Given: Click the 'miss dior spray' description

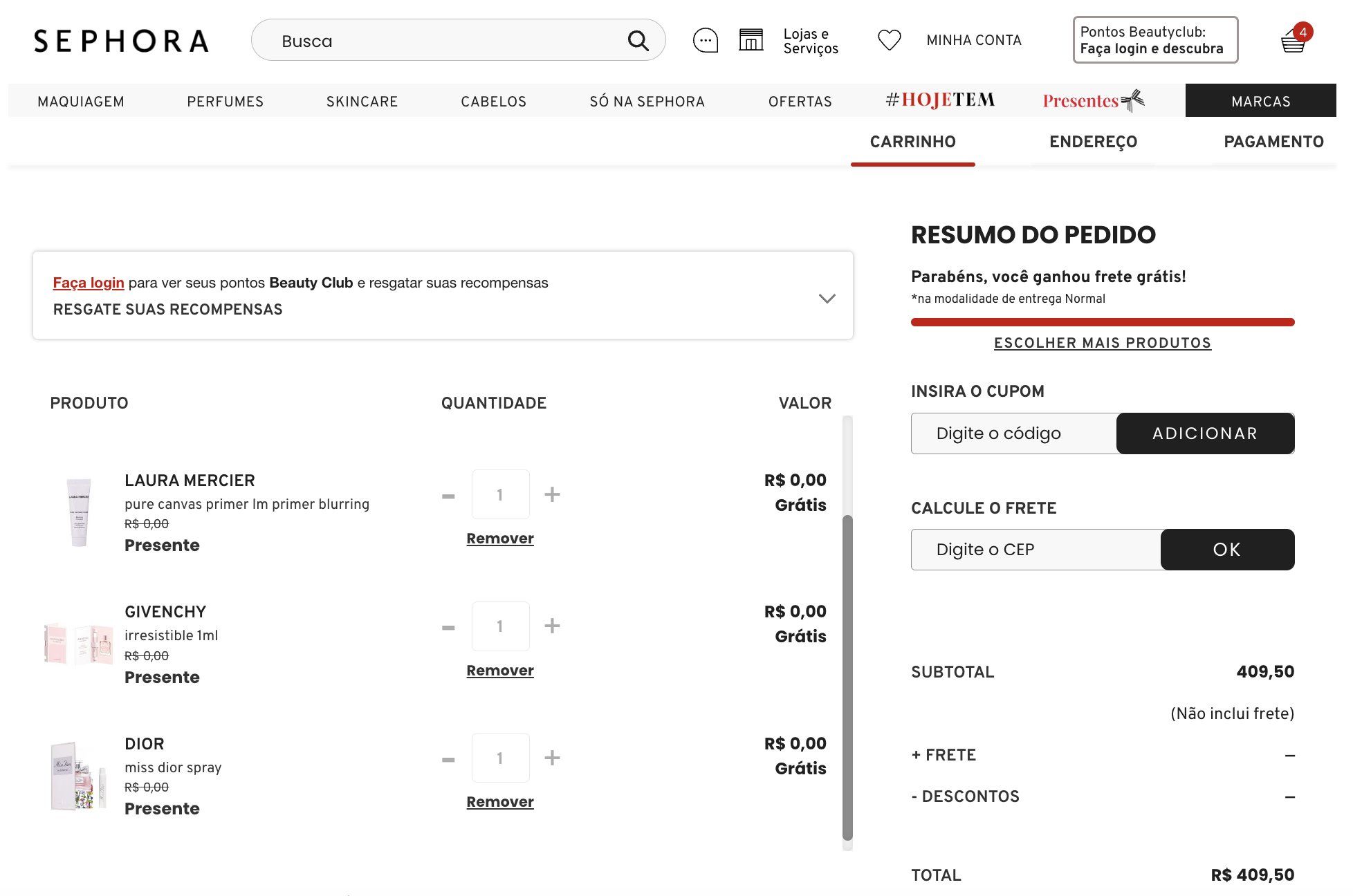Looking at the screenshot, I should [x=173, y=767].
